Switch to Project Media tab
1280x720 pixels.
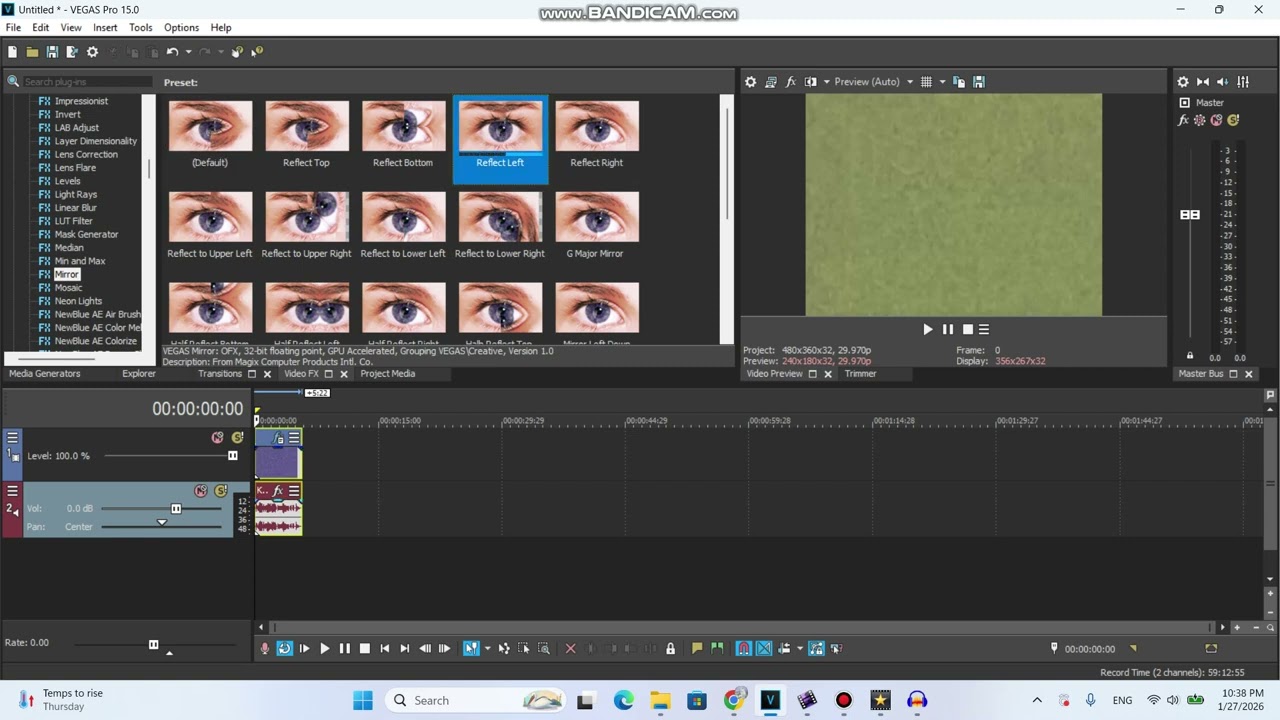coord(387,374)
